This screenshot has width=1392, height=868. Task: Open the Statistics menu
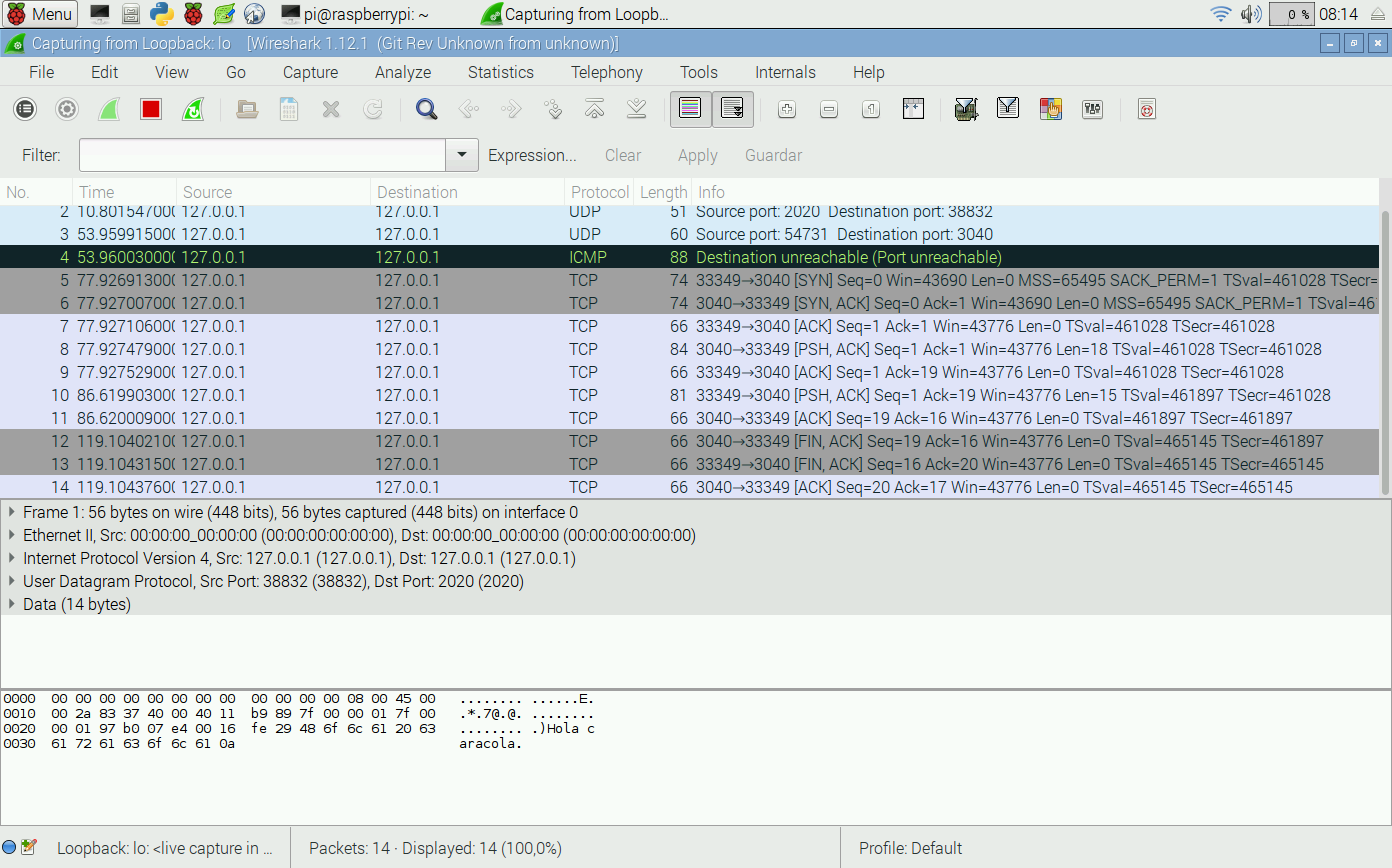[x=500, y=72]
